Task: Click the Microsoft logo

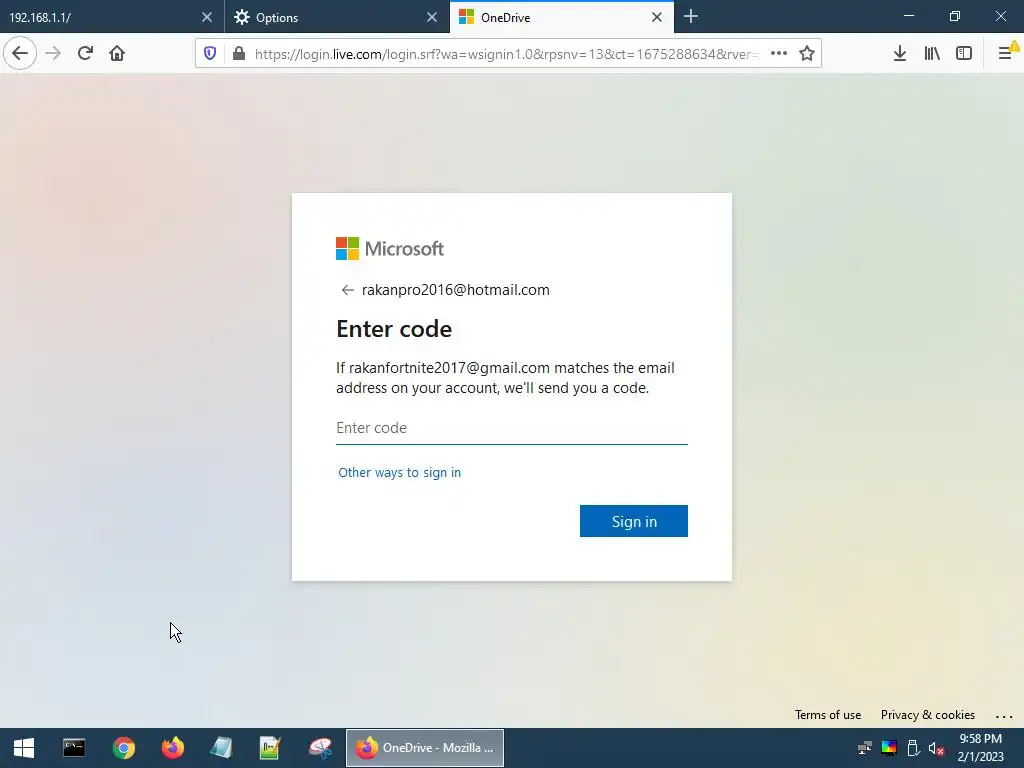Action: point(390,248)
